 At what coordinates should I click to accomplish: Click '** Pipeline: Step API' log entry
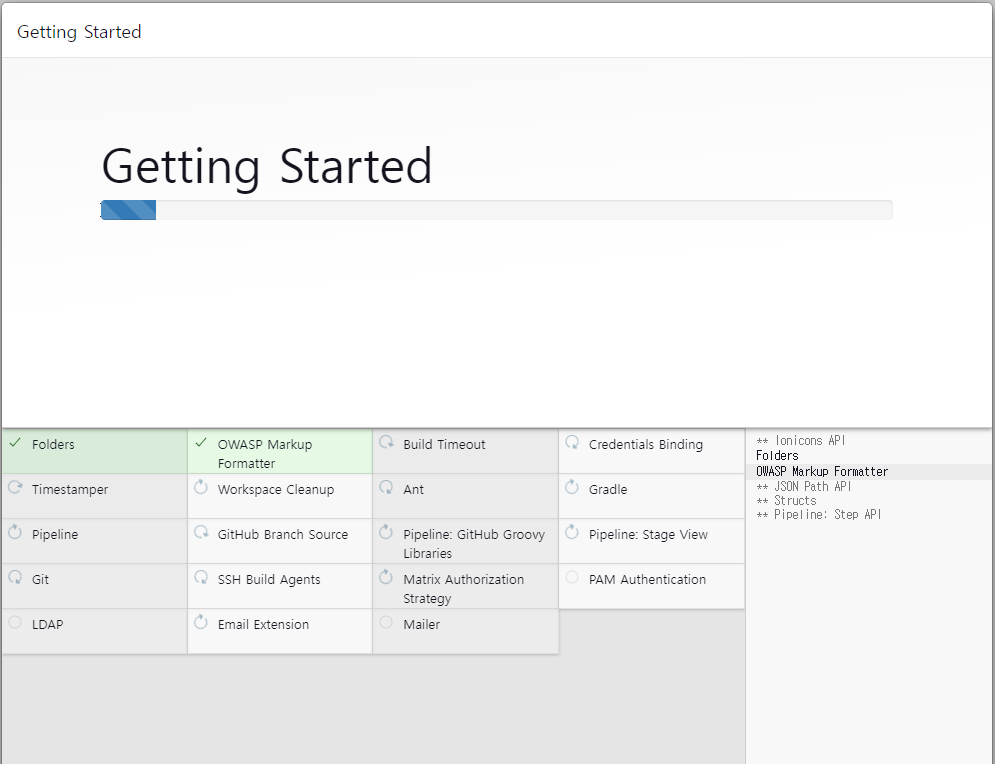pyautogui.click(x=819, y=515)
